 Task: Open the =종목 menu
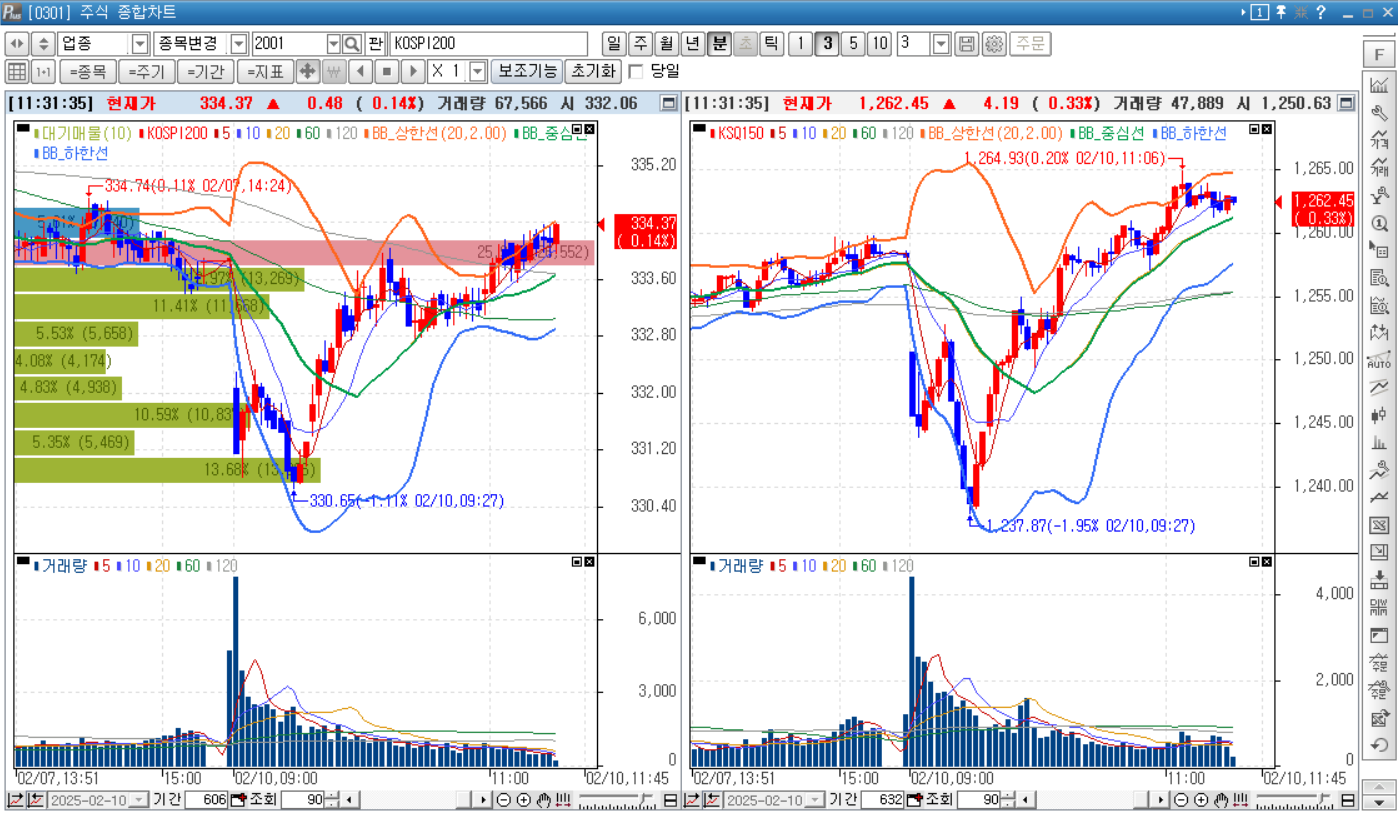click(x=87, y=72)
